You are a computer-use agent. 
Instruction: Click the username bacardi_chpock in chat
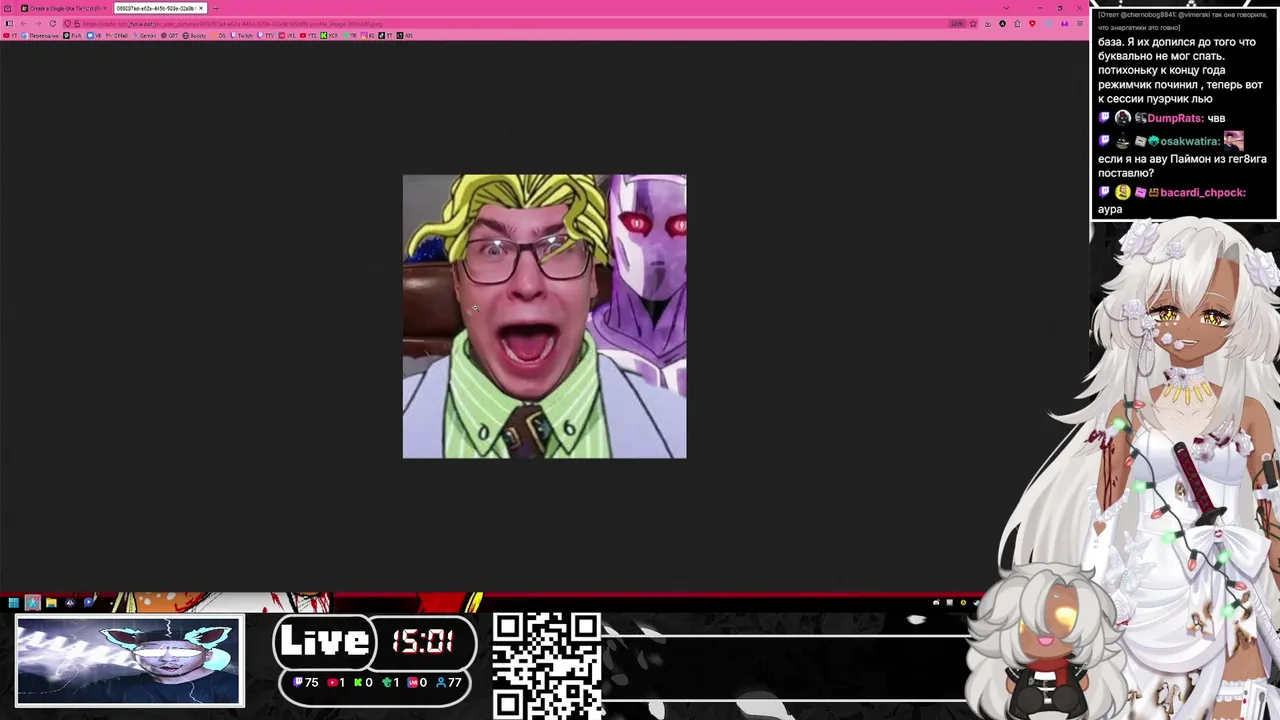tap(1203, 192)
